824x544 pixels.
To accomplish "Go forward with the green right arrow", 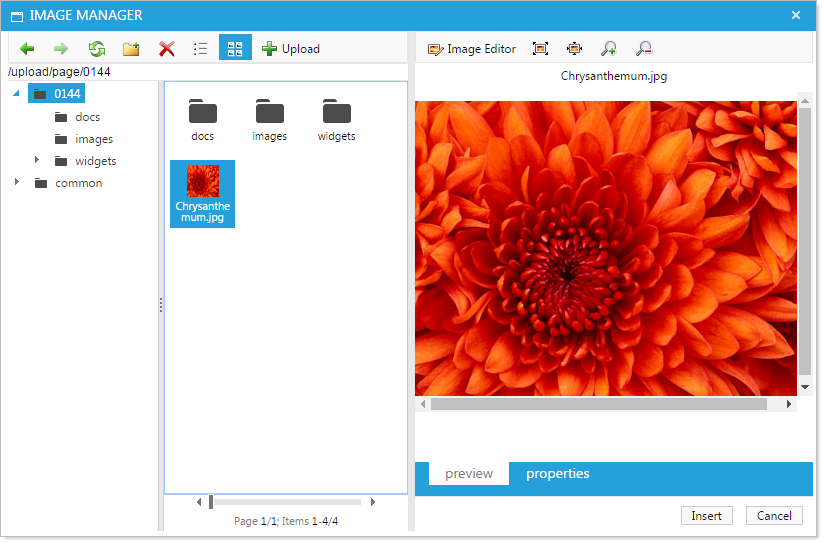I will pos(61,49).
